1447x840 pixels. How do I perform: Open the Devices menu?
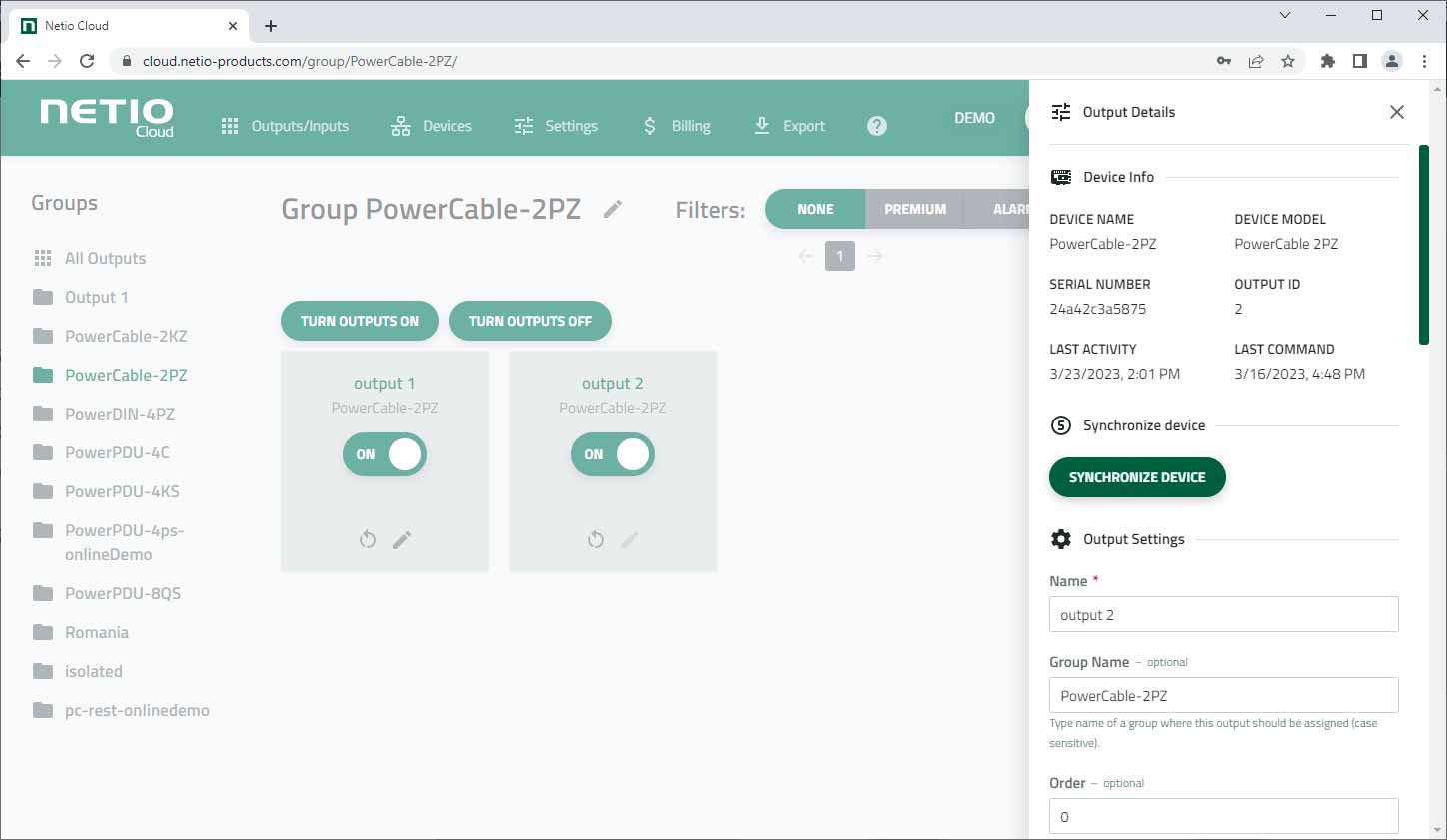[x=431, y=126]
